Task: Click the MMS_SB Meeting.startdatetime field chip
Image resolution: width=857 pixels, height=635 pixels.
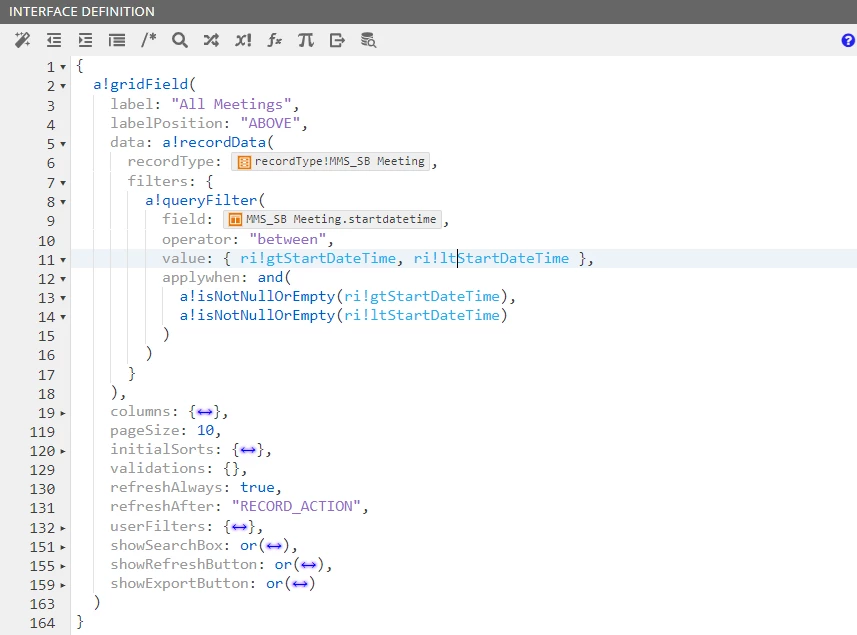Action: tap(332, 220)
